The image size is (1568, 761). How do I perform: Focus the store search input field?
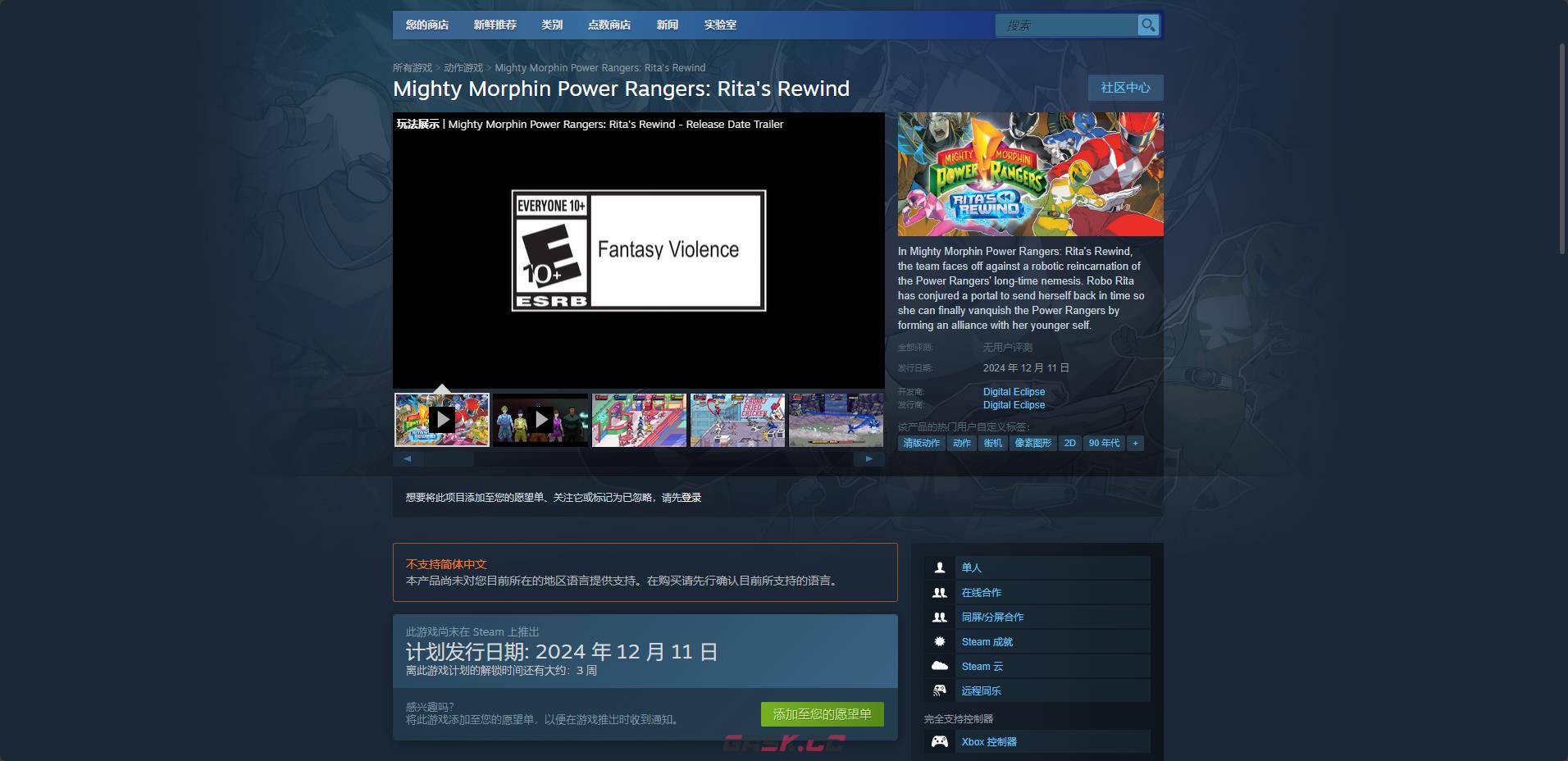tap(1066, 25)
